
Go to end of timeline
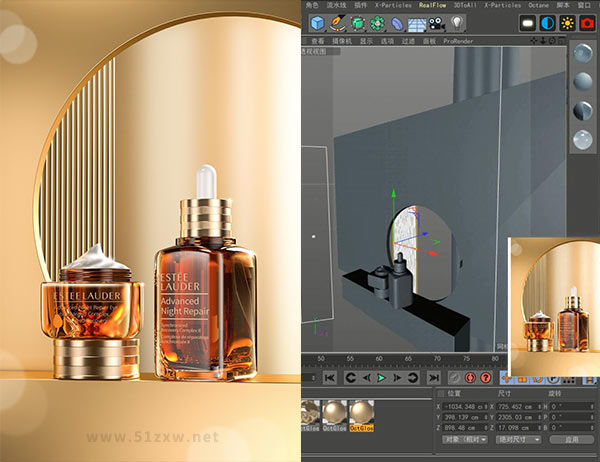[x=434, y=378]
